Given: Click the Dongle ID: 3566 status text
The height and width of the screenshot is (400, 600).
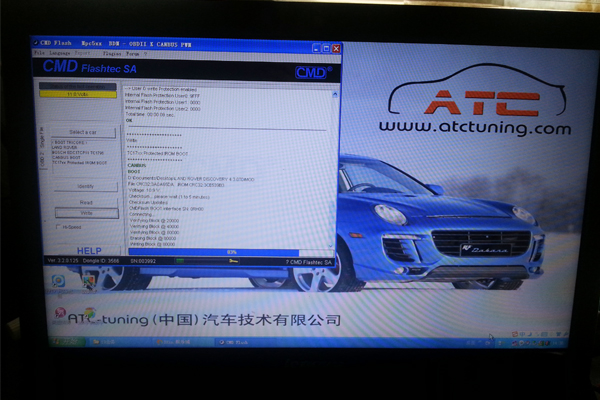Looking at the screenshot, I should [x=101, y=261].
